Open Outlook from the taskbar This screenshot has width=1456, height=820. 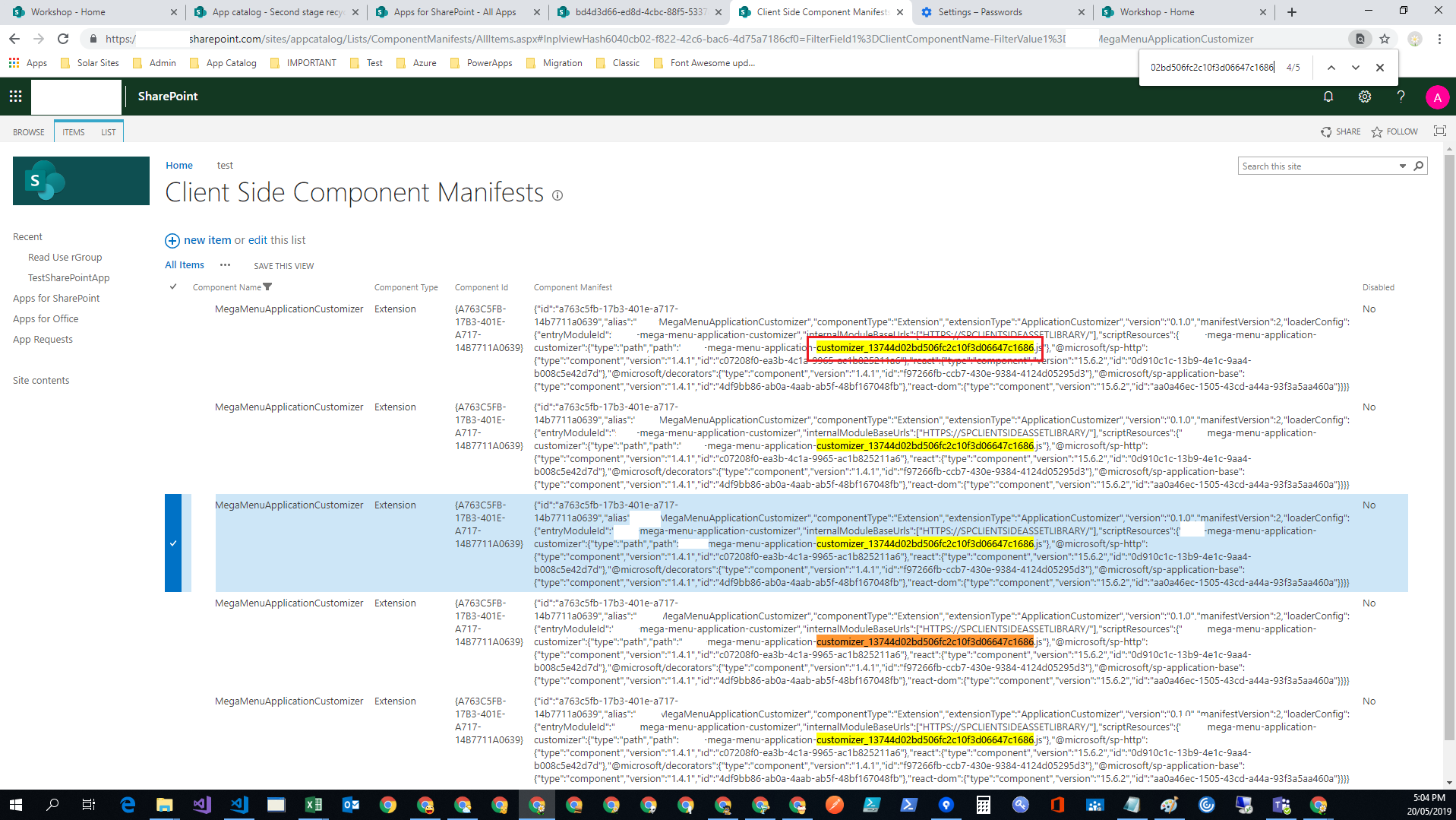click(x=350, y=805)
